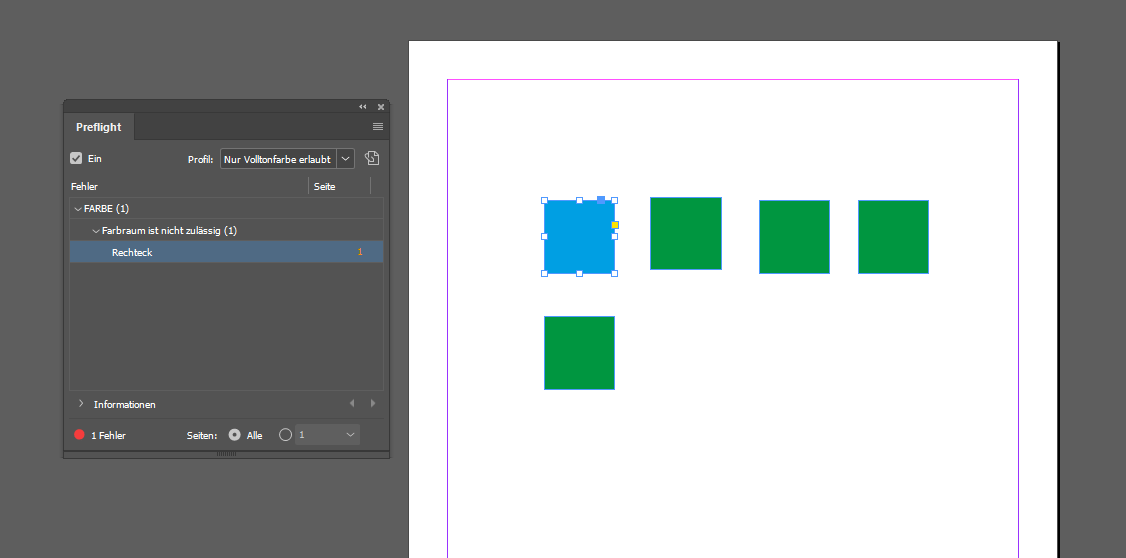Switch to the Preflight tab
Screen dimensions: 1126x558
98,127
